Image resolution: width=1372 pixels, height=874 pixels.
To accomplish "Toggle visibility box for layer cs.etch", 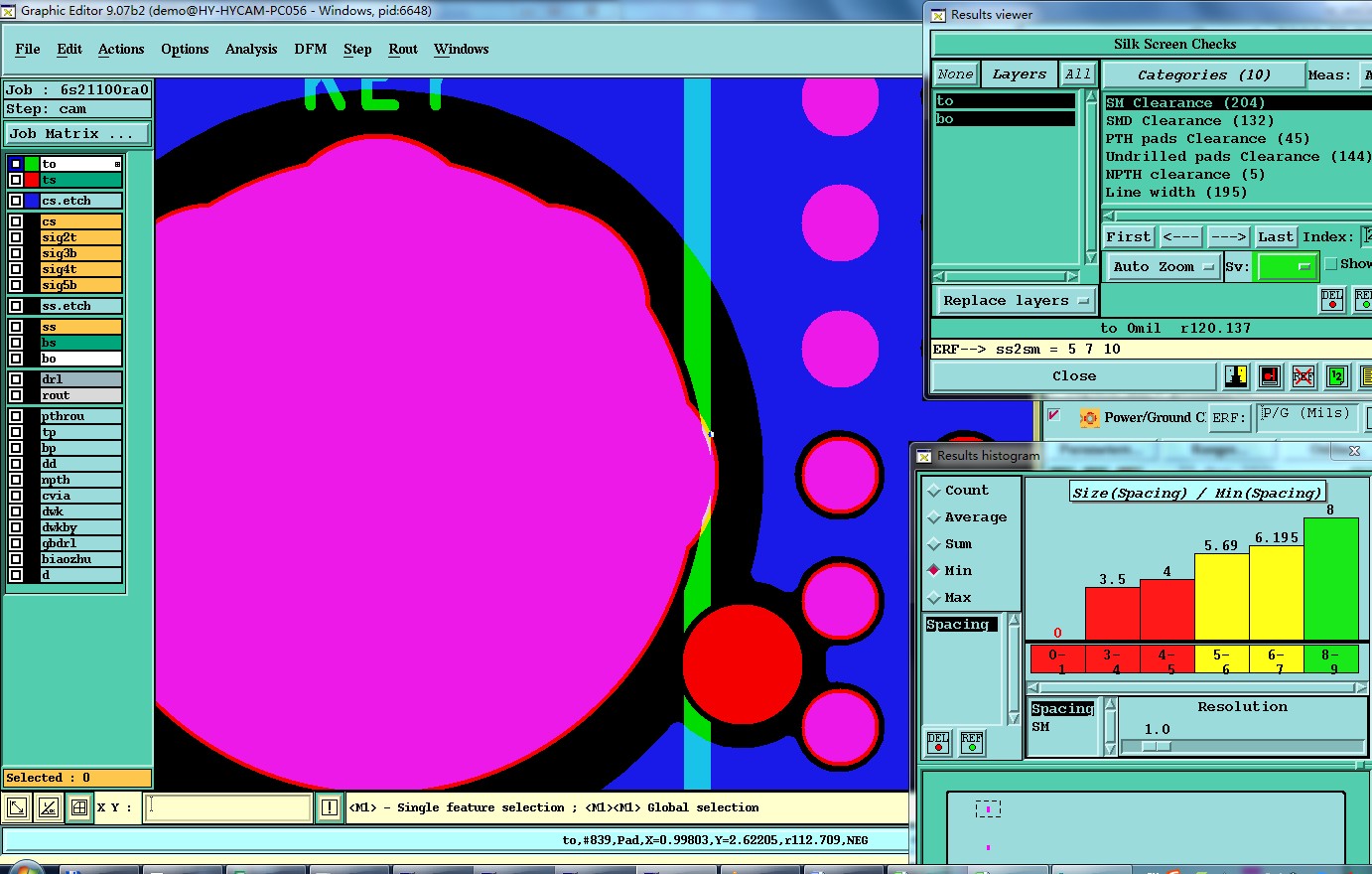I will 16,201.
